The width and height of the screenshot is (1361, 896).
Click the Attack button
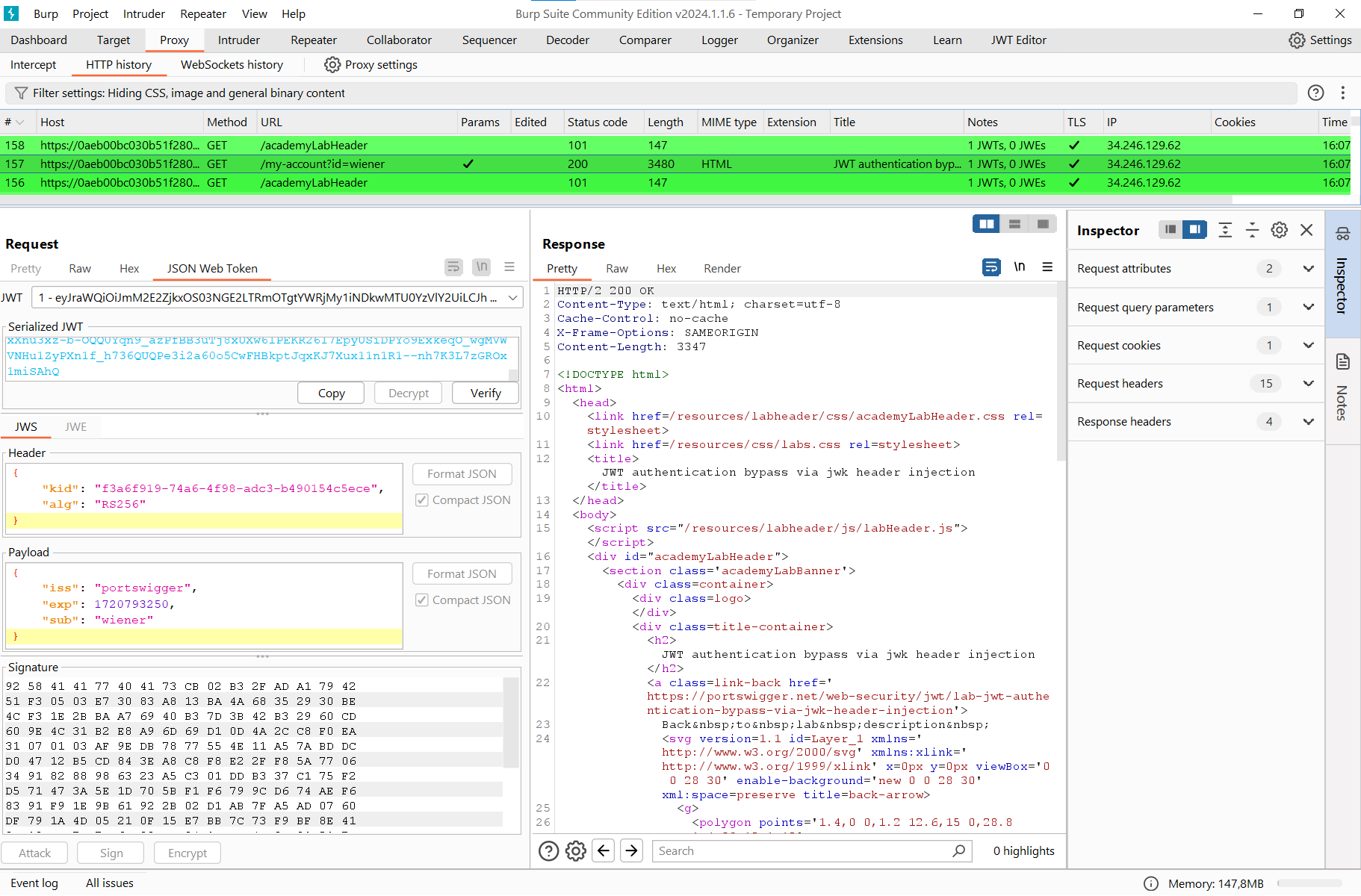point(34,853)
